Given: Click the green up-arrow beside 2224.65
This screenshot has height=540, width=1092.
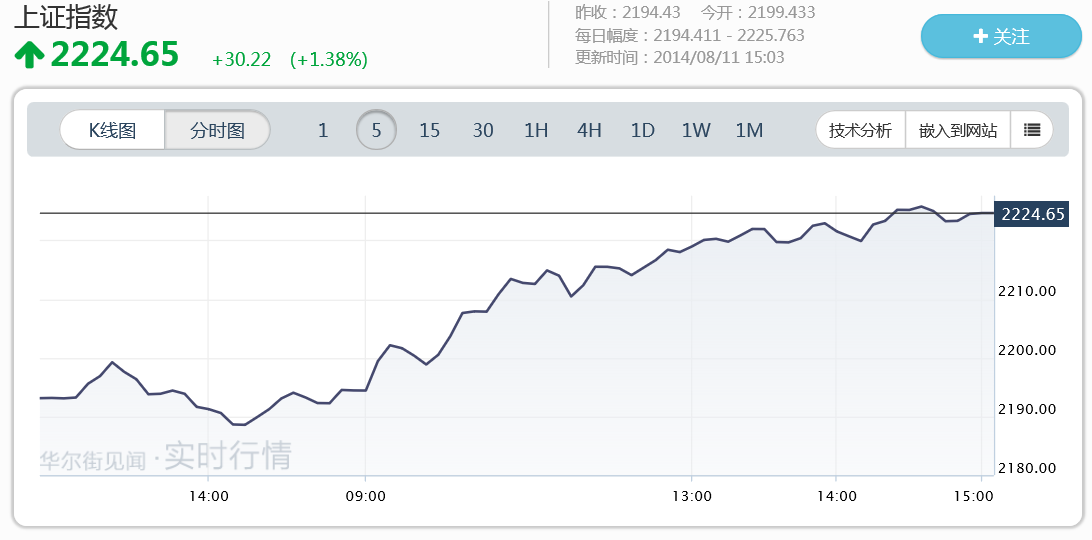Looking at the screenshot, I should coord(29,55).
